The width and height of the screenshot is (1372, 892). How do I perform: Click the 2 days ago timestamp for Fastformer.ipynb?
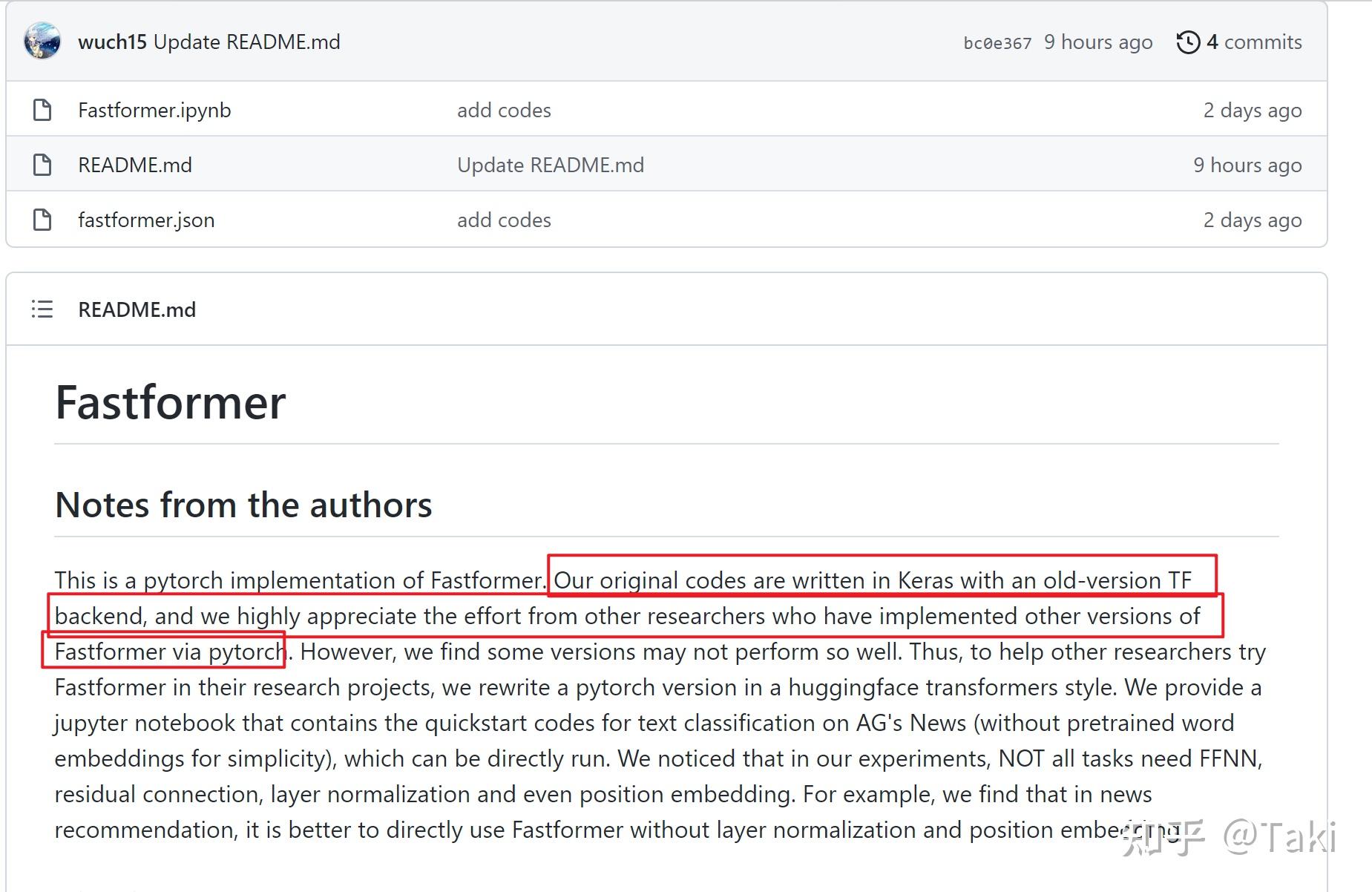coord(1253,111)
